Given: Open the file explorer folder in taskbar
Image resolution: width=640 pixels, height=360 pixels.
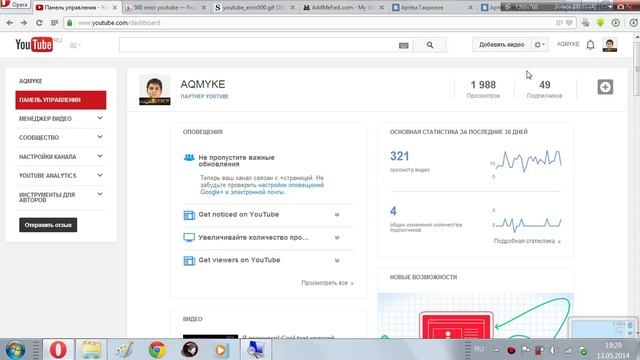Looking at the screenshot, I should [x=91, y=350].
